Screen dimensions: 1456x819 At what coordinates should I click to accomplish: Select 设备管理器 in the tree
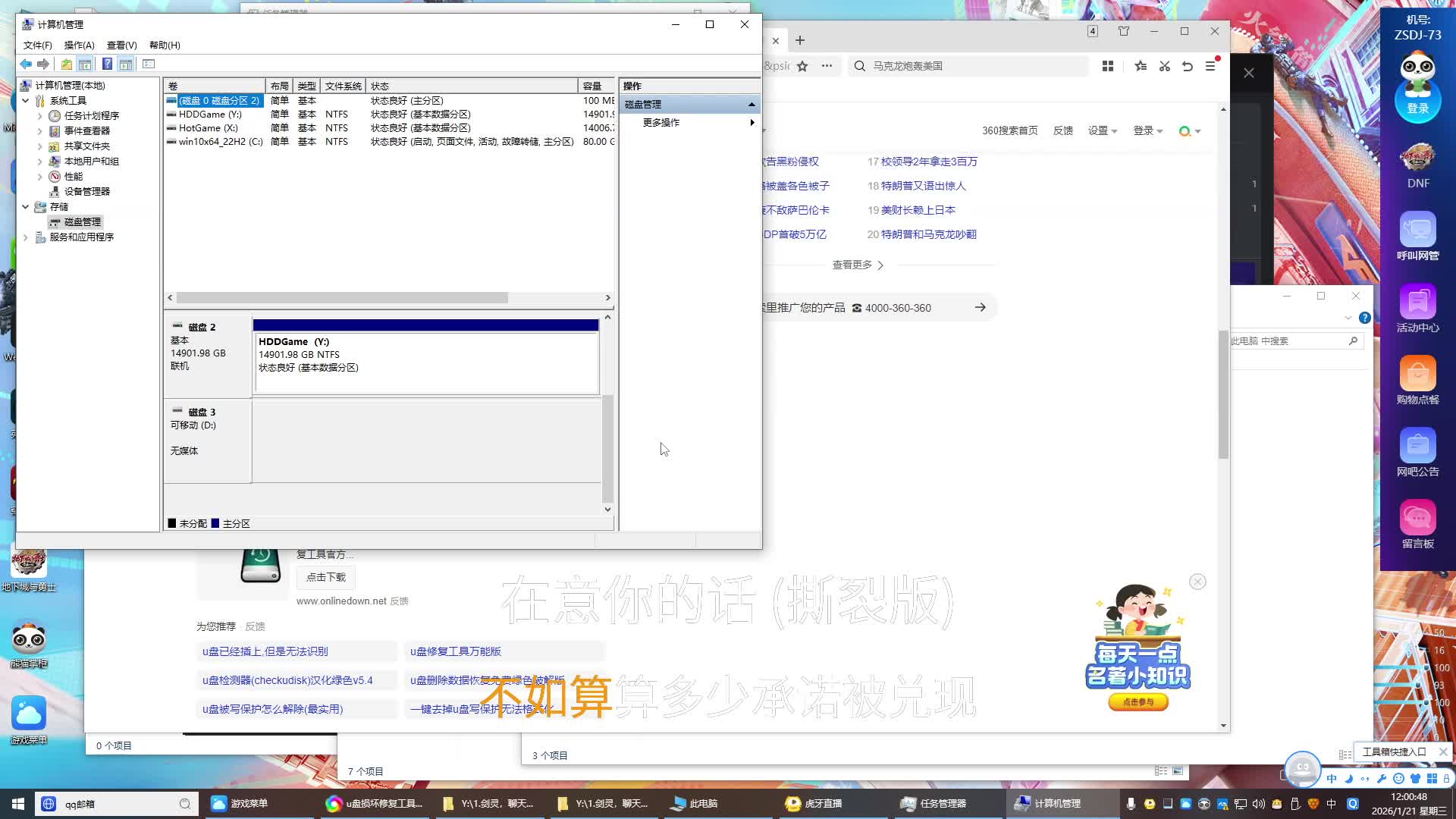pos(86,192)
